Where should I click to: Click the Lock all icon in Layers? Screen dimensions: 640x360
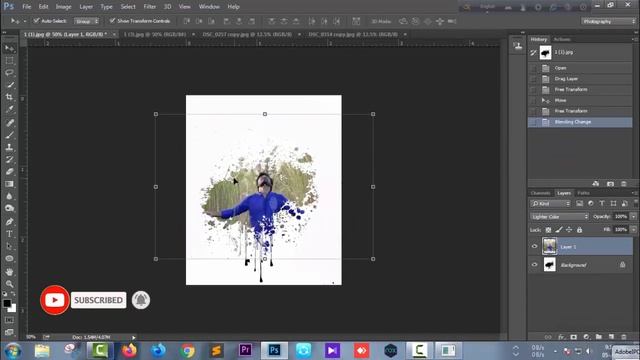pyautogui.click(x=579, y=230)
